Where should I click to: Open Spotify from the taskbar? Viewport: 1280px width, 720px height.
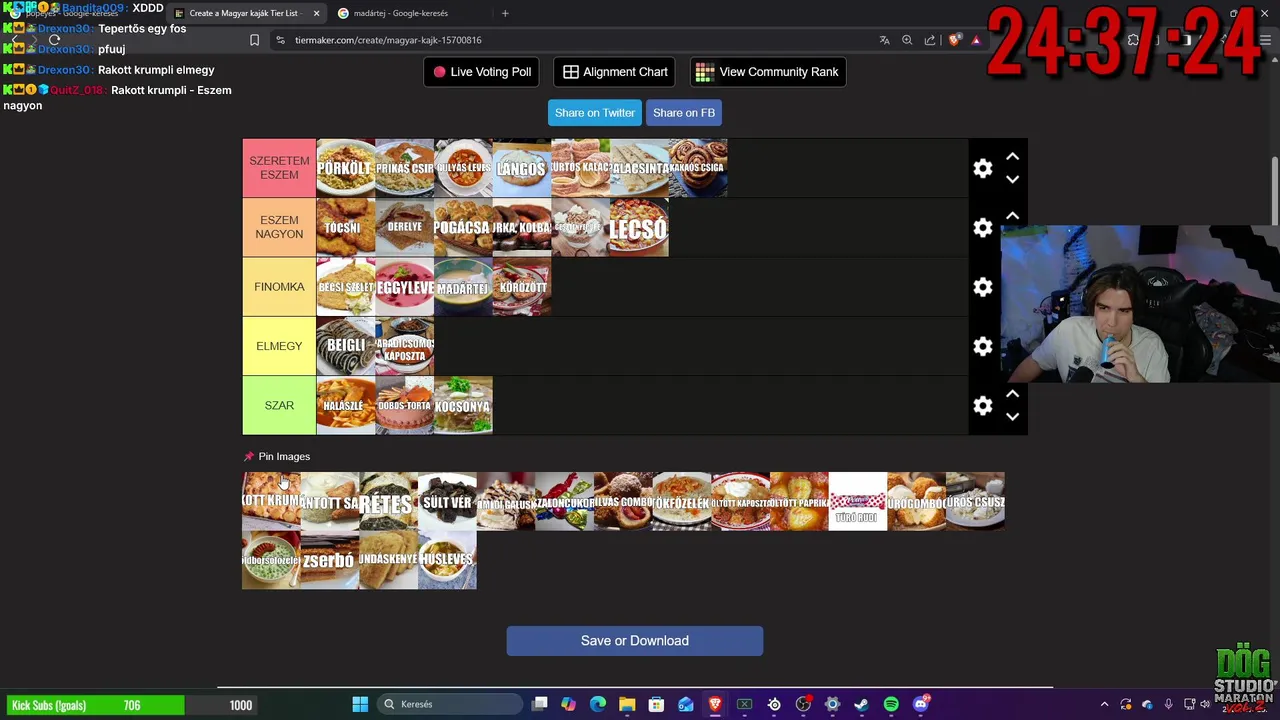[891, 704]
